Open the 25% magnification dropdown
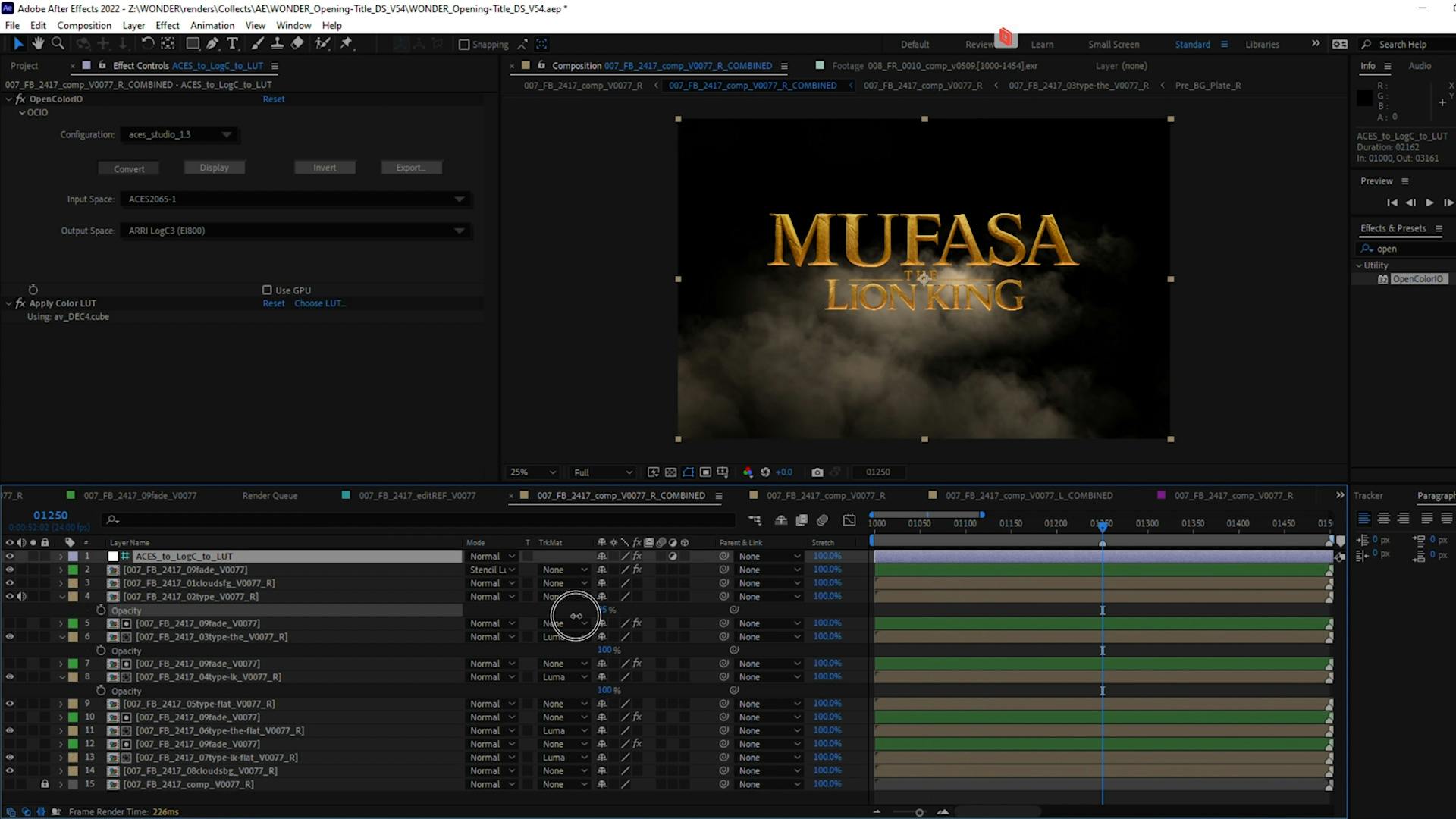The height and width of the screenshot is (819, 1456). 532,472
